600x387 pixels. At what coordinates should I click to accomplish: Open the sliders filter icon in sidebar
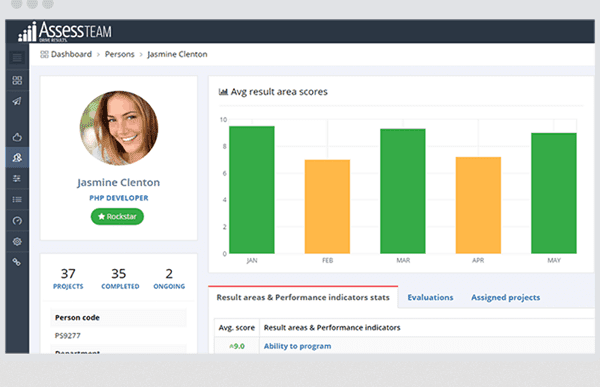pyautogui.click(x=17, y=179)
